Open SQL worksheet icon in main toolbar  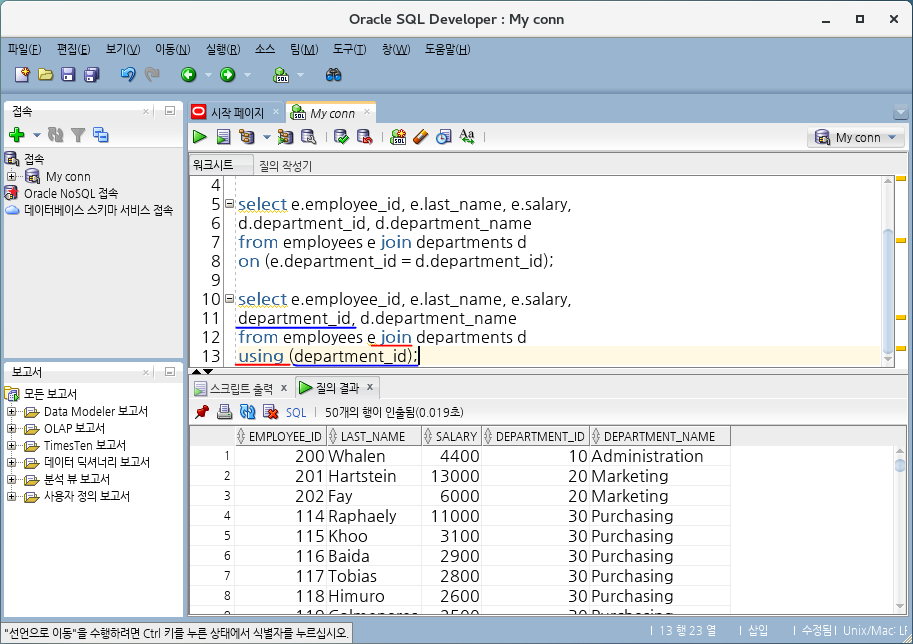pos(281,75)
